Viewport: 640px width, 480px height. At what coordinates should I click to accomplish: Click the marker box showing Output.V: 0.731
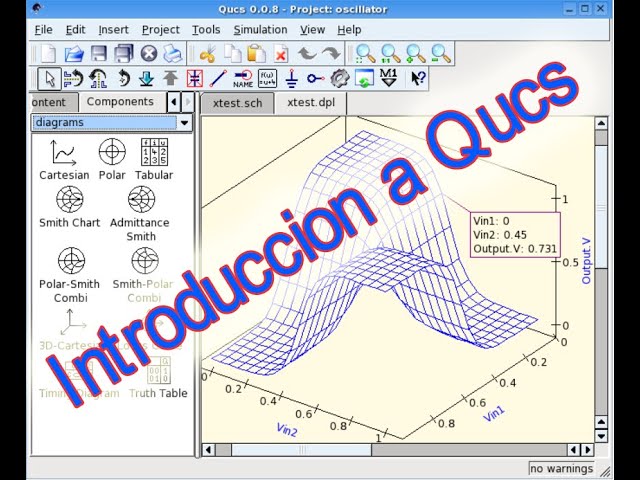click(515, 235)
